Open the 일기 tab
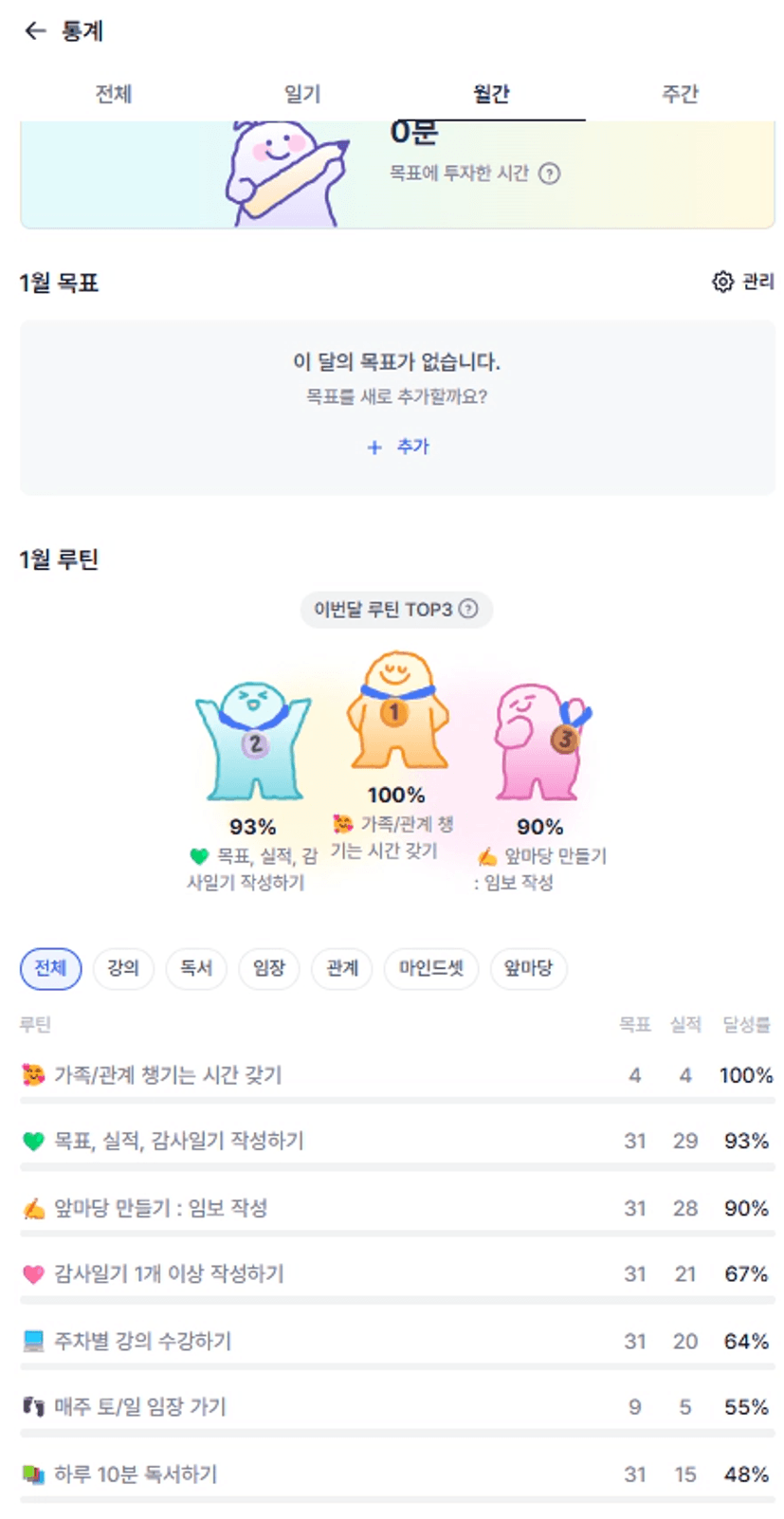Screen dimensions: 784x1519 [302, 94]
